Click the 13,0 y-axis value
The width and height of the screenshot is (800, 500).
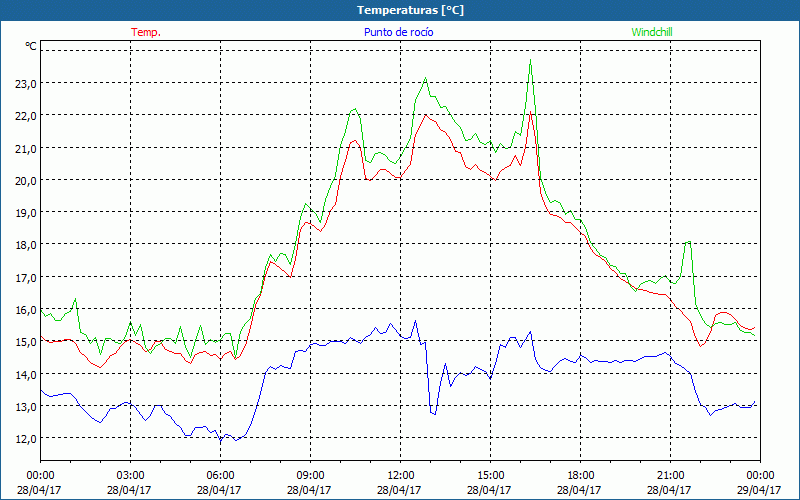[x=25, y=407]
